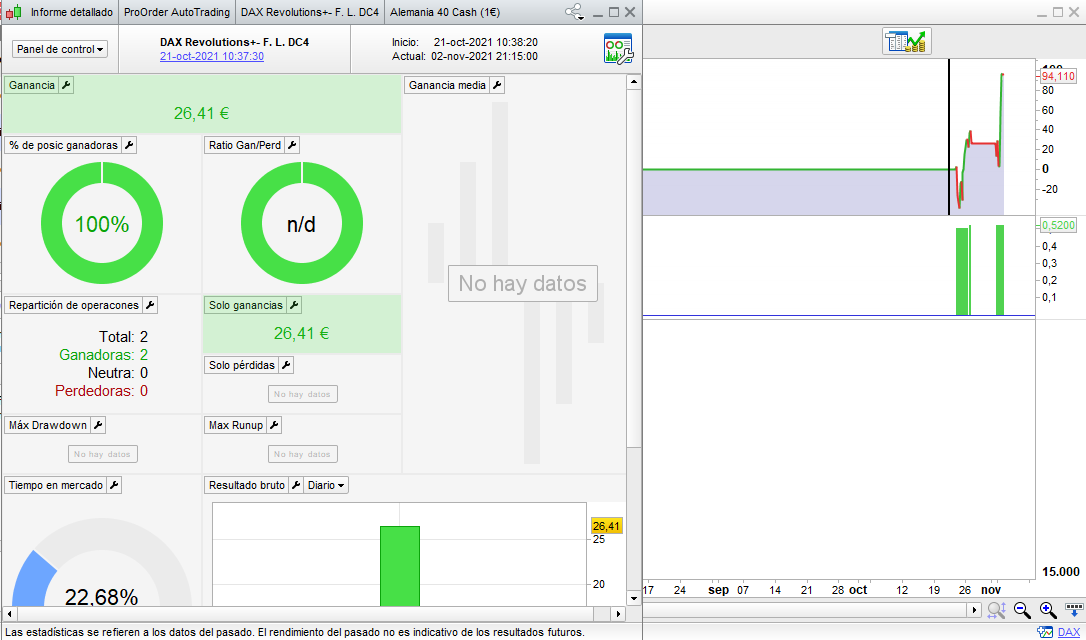Click the Total: 2 row

tap(123, 337)
